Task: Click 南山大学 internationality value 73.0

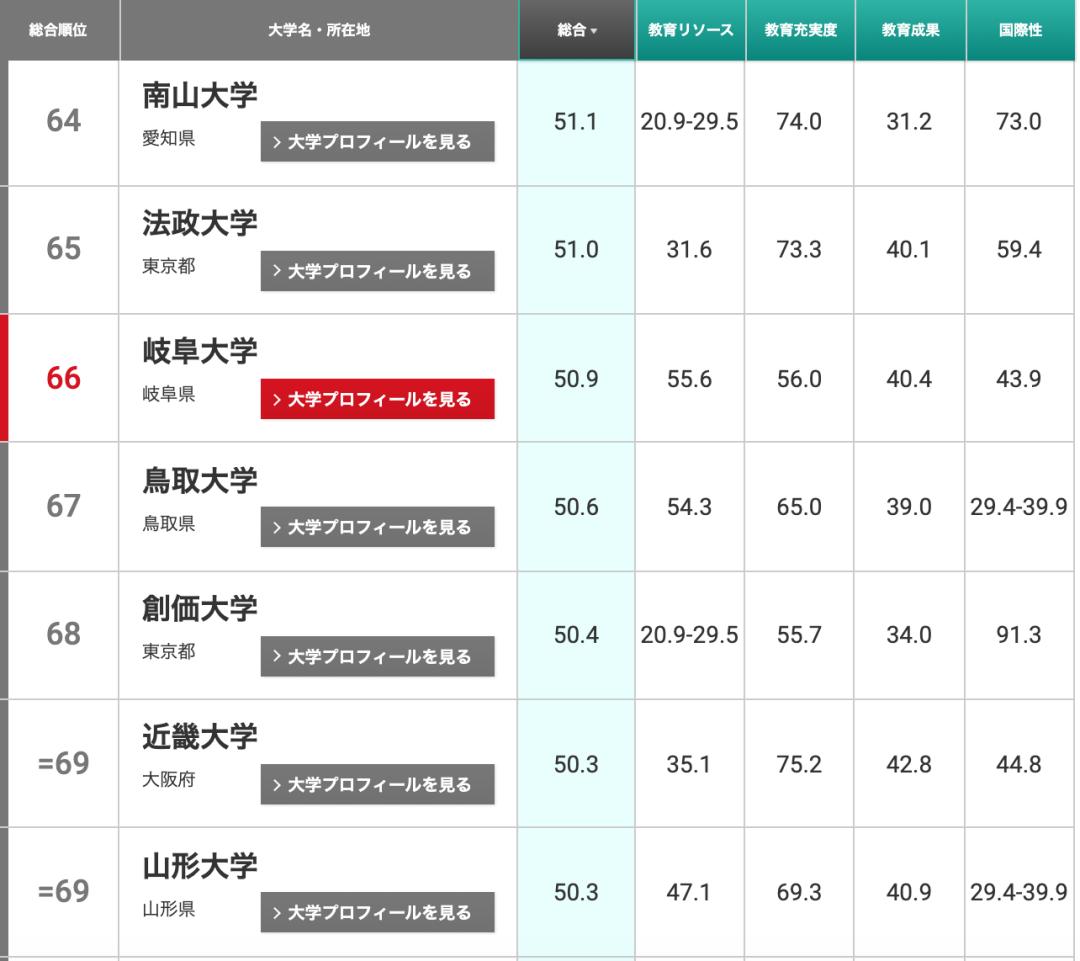Action: [x=1019, y=122]
